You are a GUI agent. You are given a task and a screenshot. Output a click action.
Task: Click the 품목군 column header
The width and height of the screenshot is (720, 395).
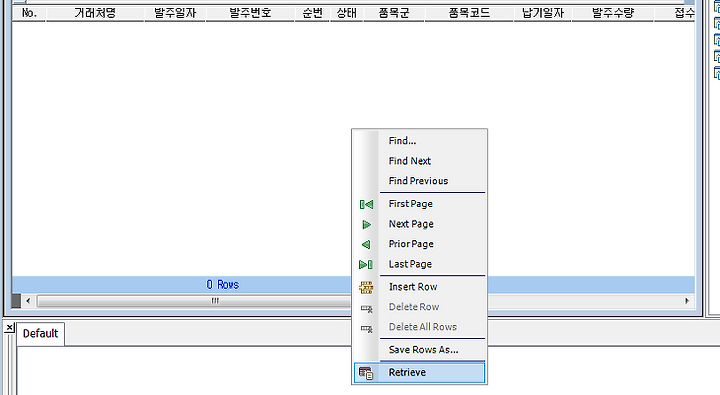pyautogui.click(x=394, y=13)
